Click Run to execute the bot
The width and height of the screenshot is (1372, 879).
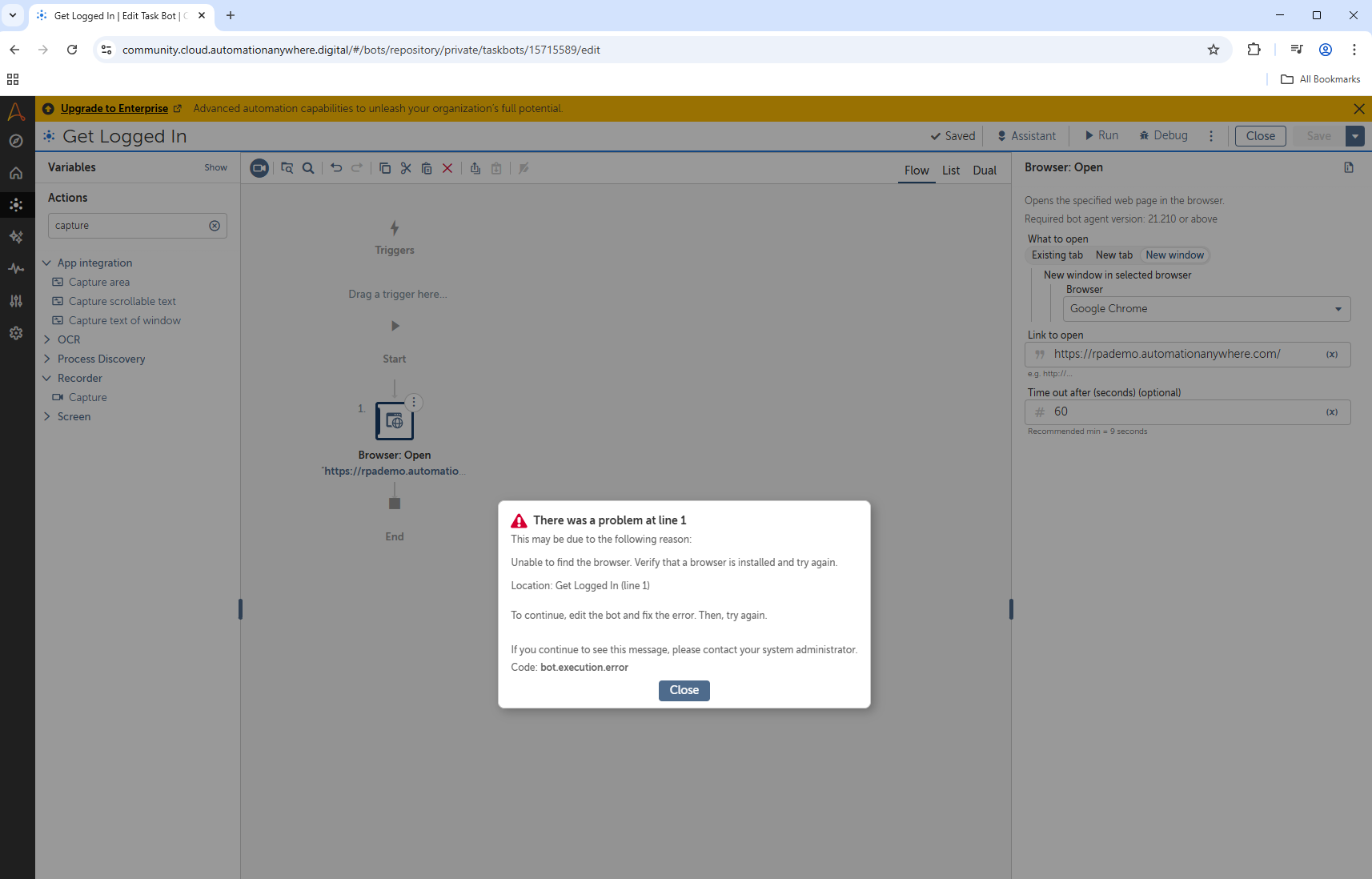click(x=1101, y=135)
